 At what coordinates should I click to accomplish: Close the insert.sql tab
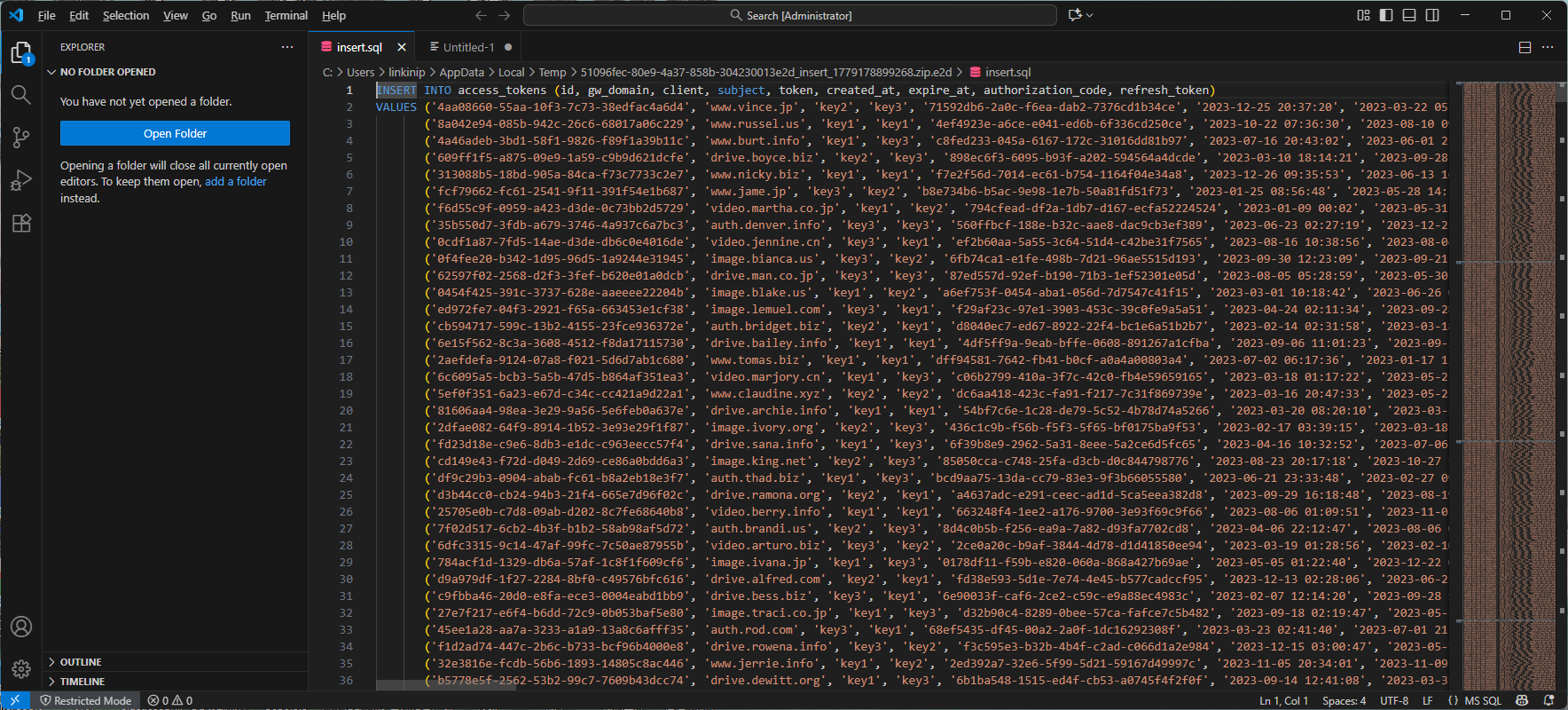402,47
